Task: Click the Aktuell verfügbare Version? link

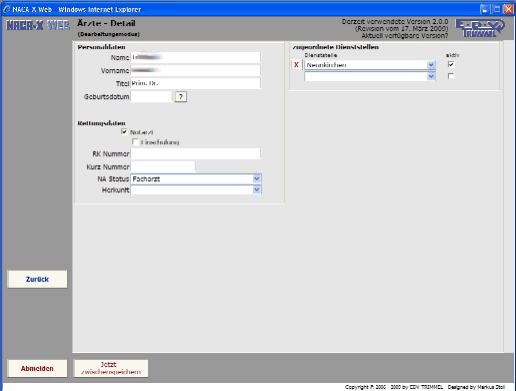Action: point(405,36)
